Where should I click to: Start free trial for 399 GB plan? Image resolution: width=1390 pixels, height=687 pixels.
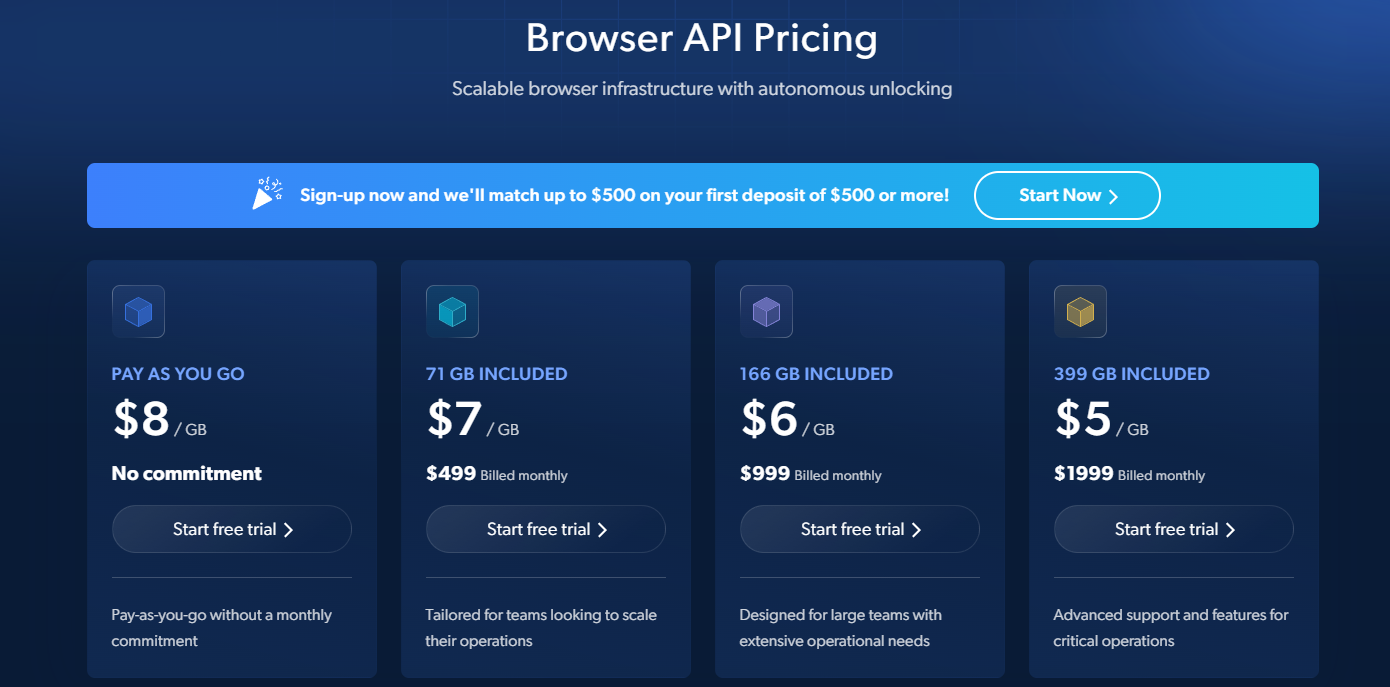(x=1174, y=529)
